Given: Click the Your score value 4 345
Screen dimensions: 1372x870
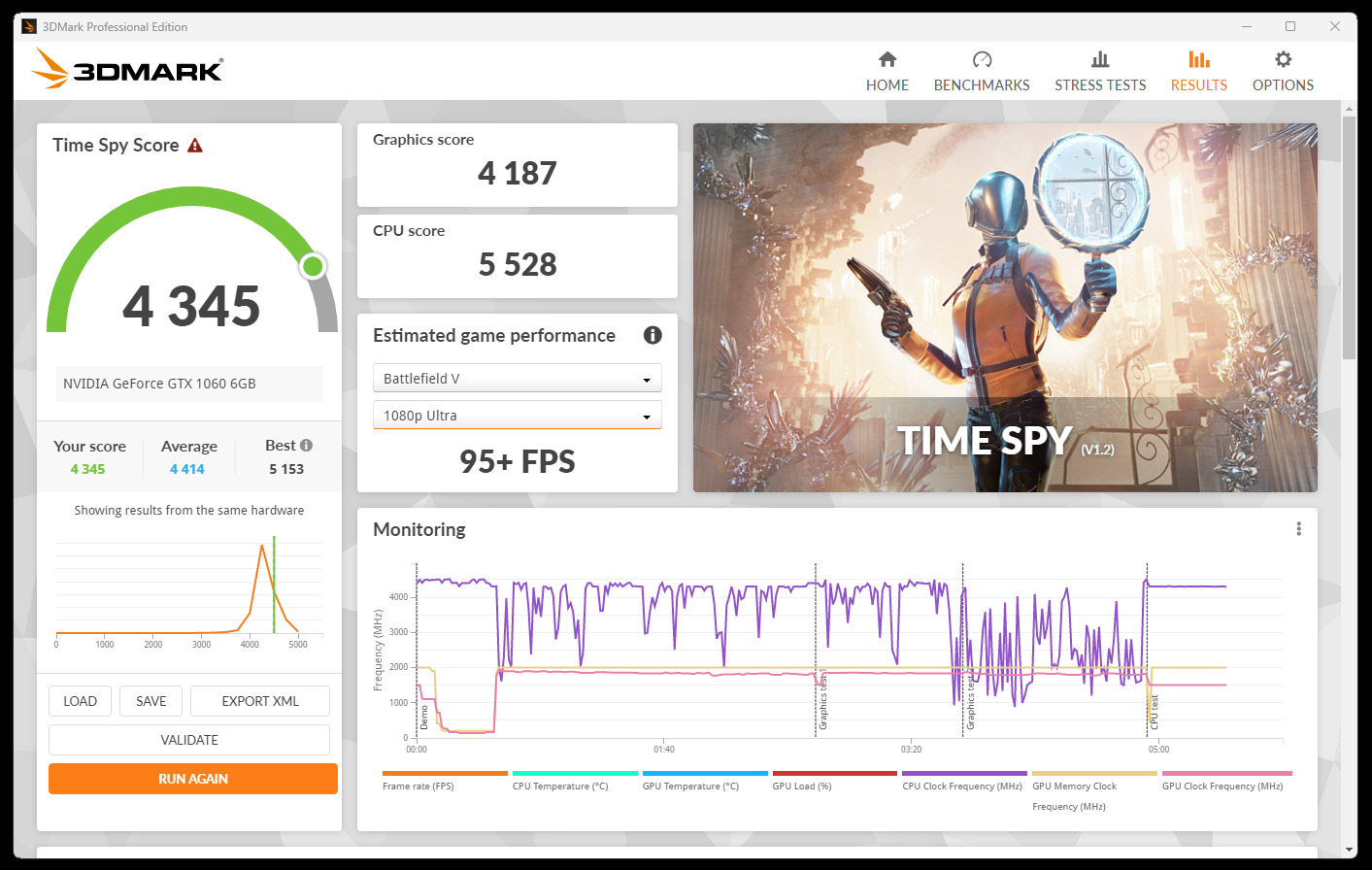Looking at the screenshot, I should pos(87,469).
